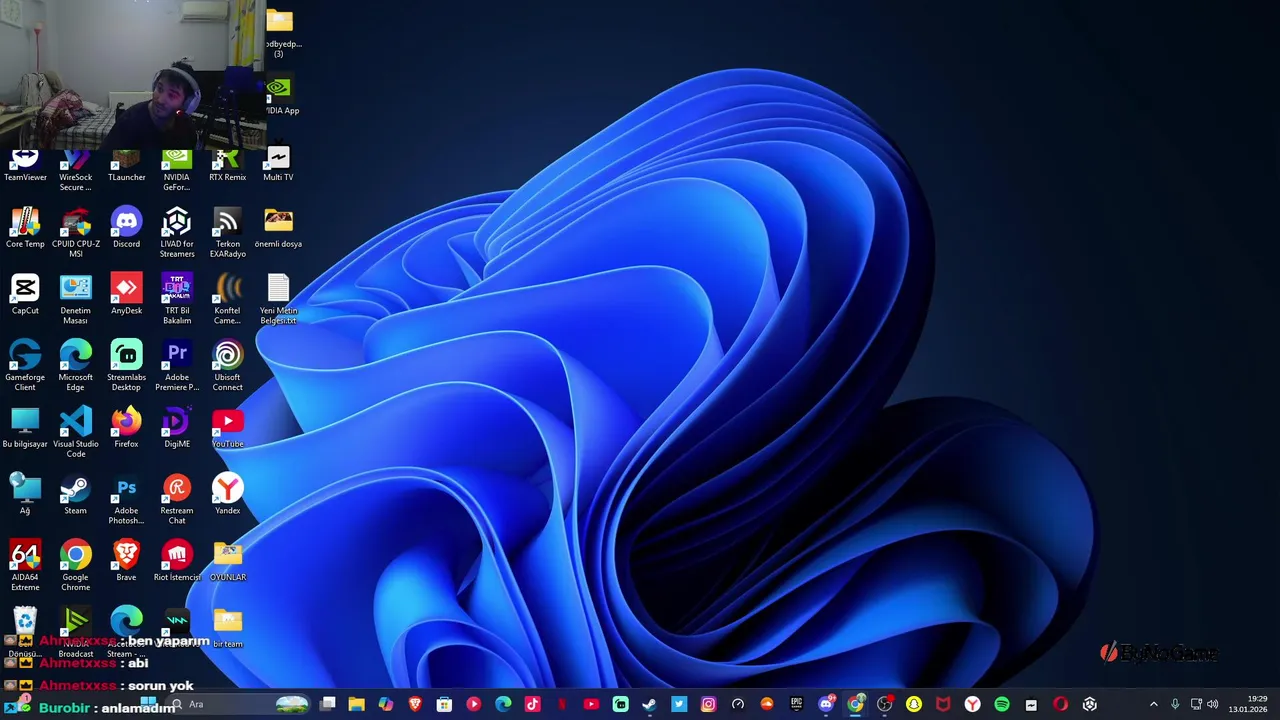This screenshot has width=1280, height=720.
Task: Open Copilot from the taskbar
Action: (385, 704)
